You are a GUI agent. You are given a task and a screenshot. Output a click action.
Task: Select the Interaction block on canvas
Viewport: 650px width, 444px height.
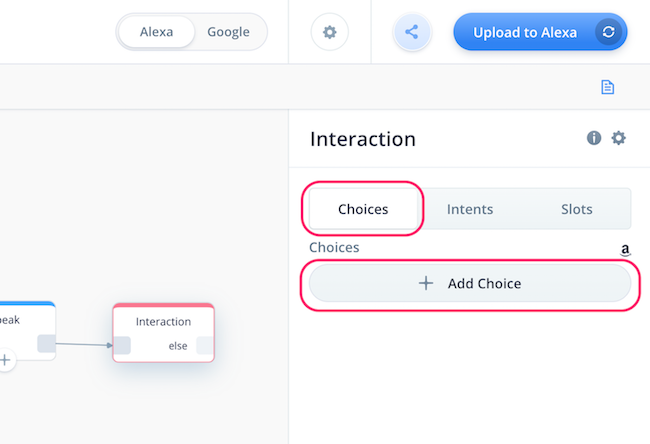click(163, 332)
